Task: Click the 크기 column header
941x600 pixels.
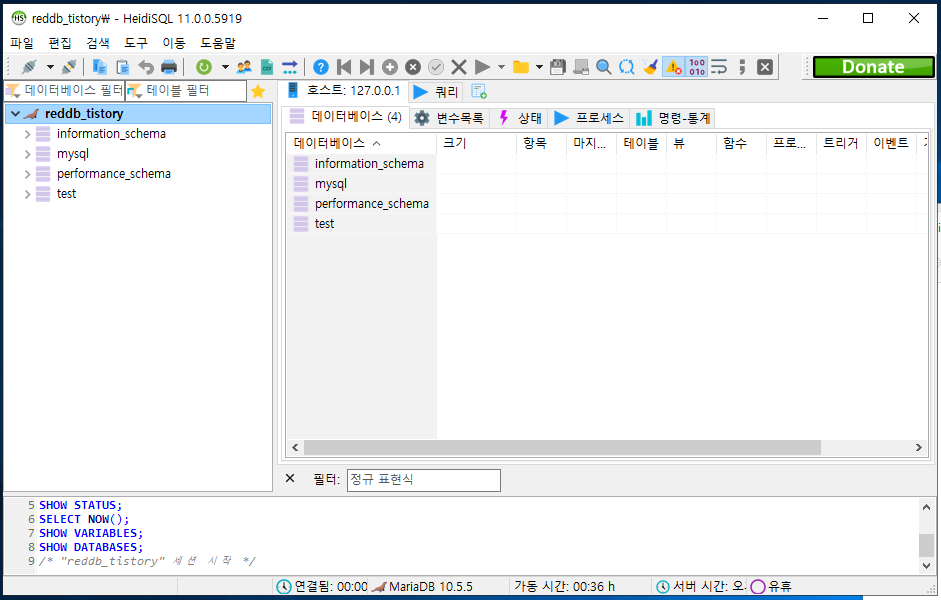Action: [477, 143]
